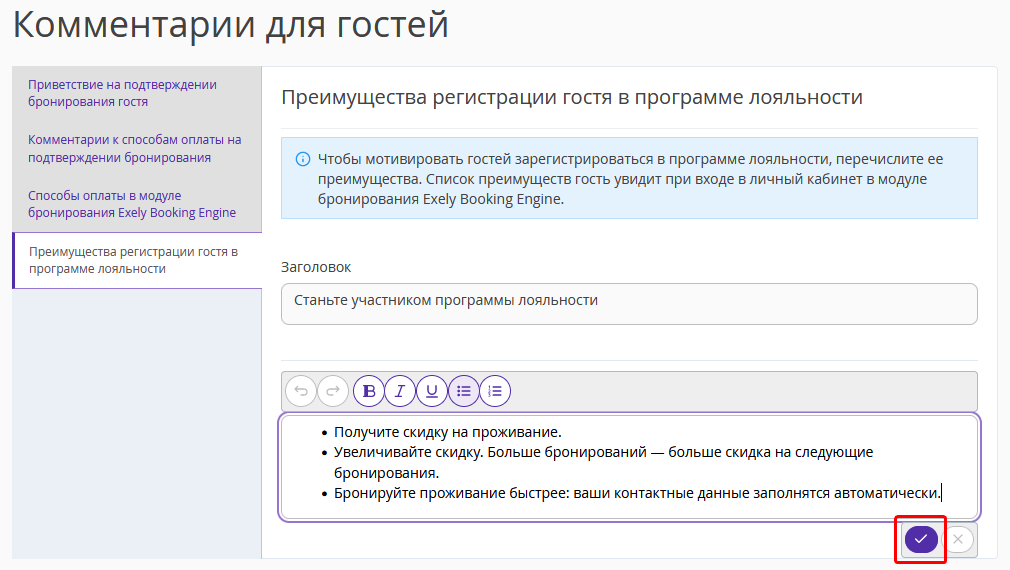This screenshot has width=1010, height=570.
Task: Click the Заголовок input field
Action: [629, 303]
